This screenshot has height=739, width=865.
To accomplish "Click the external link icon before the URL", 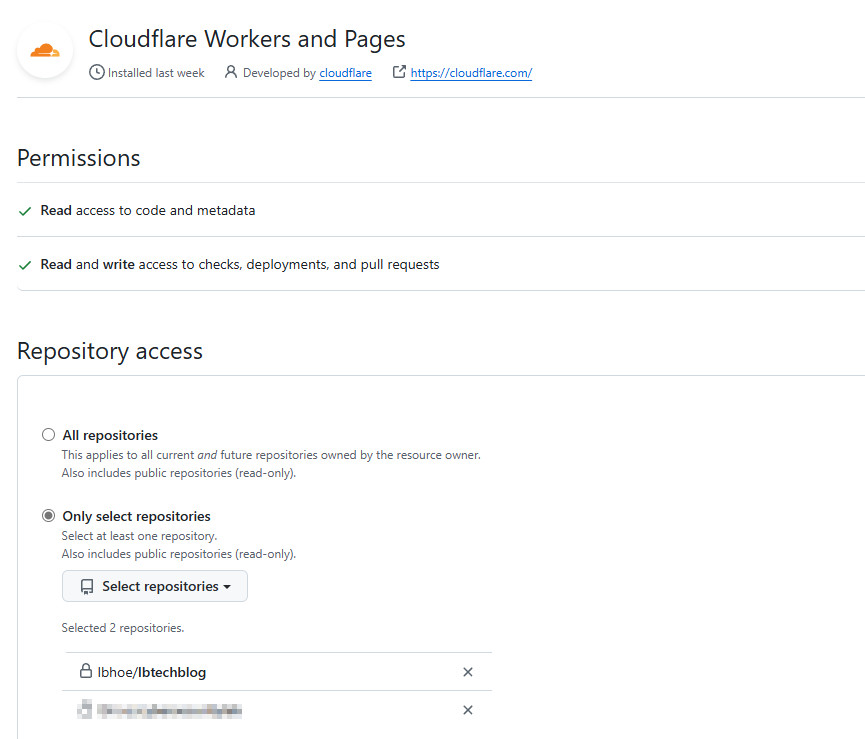I will coord(399,73).
